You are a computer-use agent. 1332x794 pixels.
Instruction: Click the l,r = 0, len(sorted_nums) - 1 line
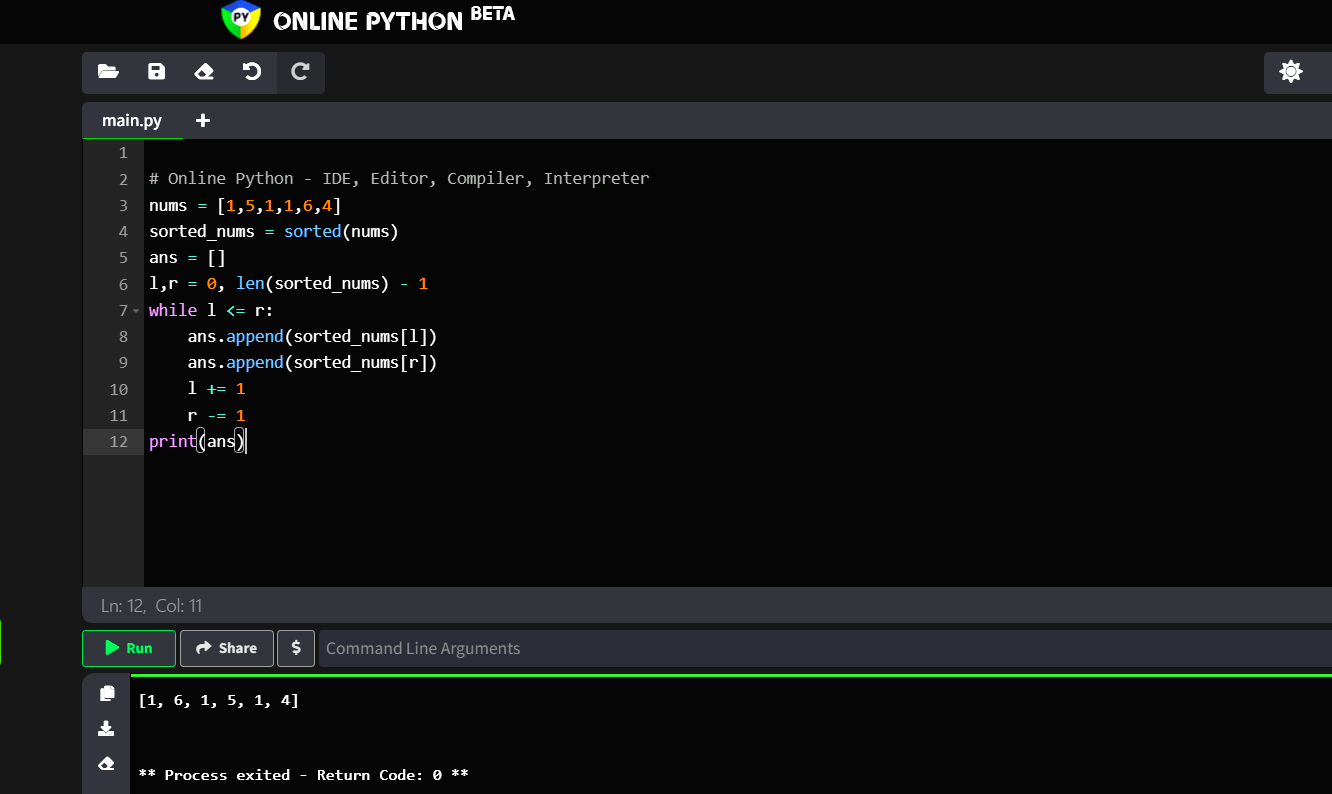click(x=288, y=283)
